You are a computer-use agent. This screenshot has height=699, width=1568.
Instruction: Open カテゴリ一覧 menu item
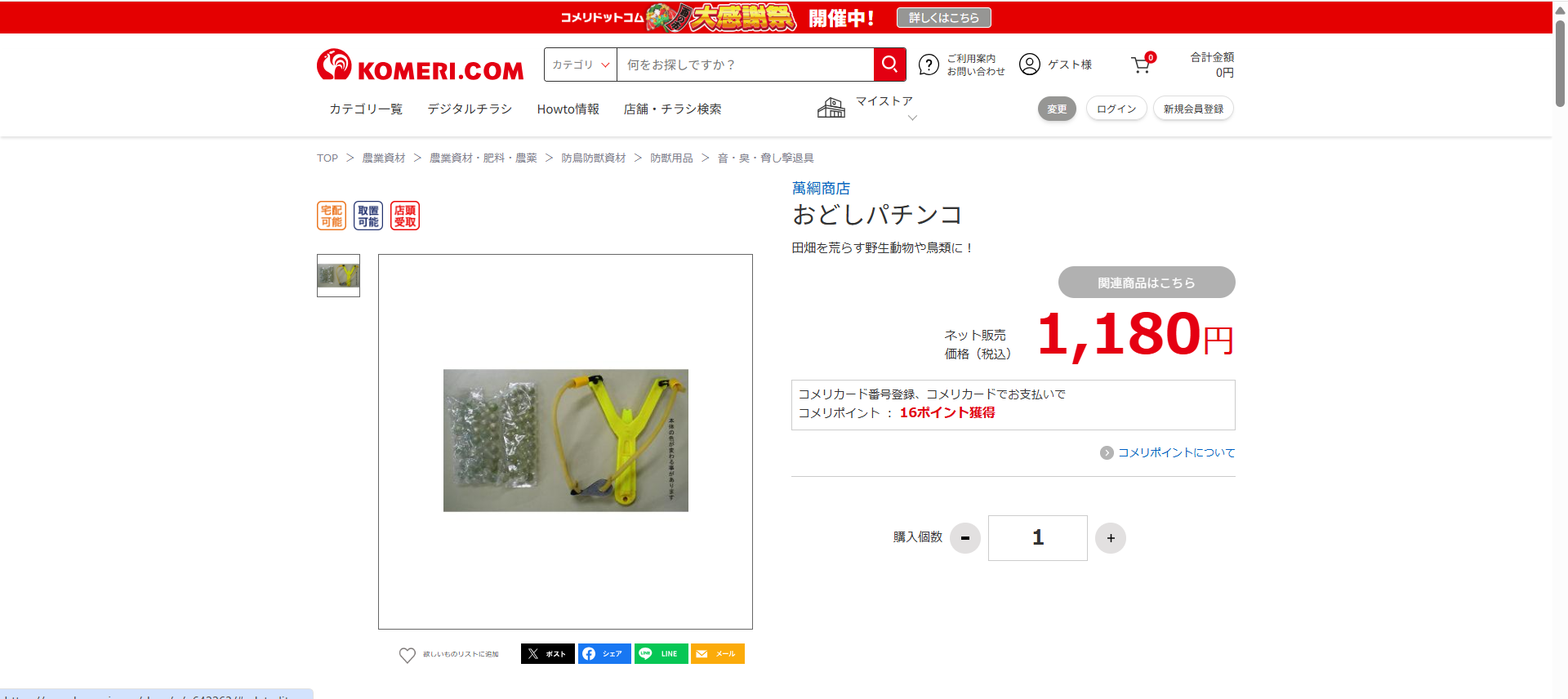366,109
